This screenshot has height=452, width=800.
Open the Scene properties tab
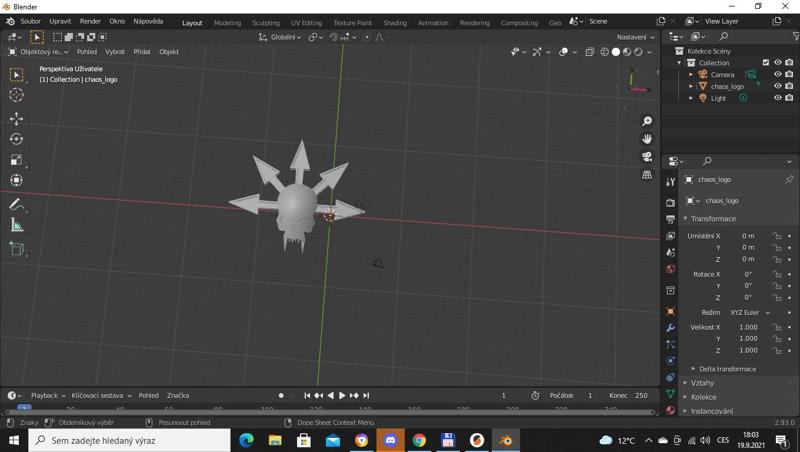(670, 252)
